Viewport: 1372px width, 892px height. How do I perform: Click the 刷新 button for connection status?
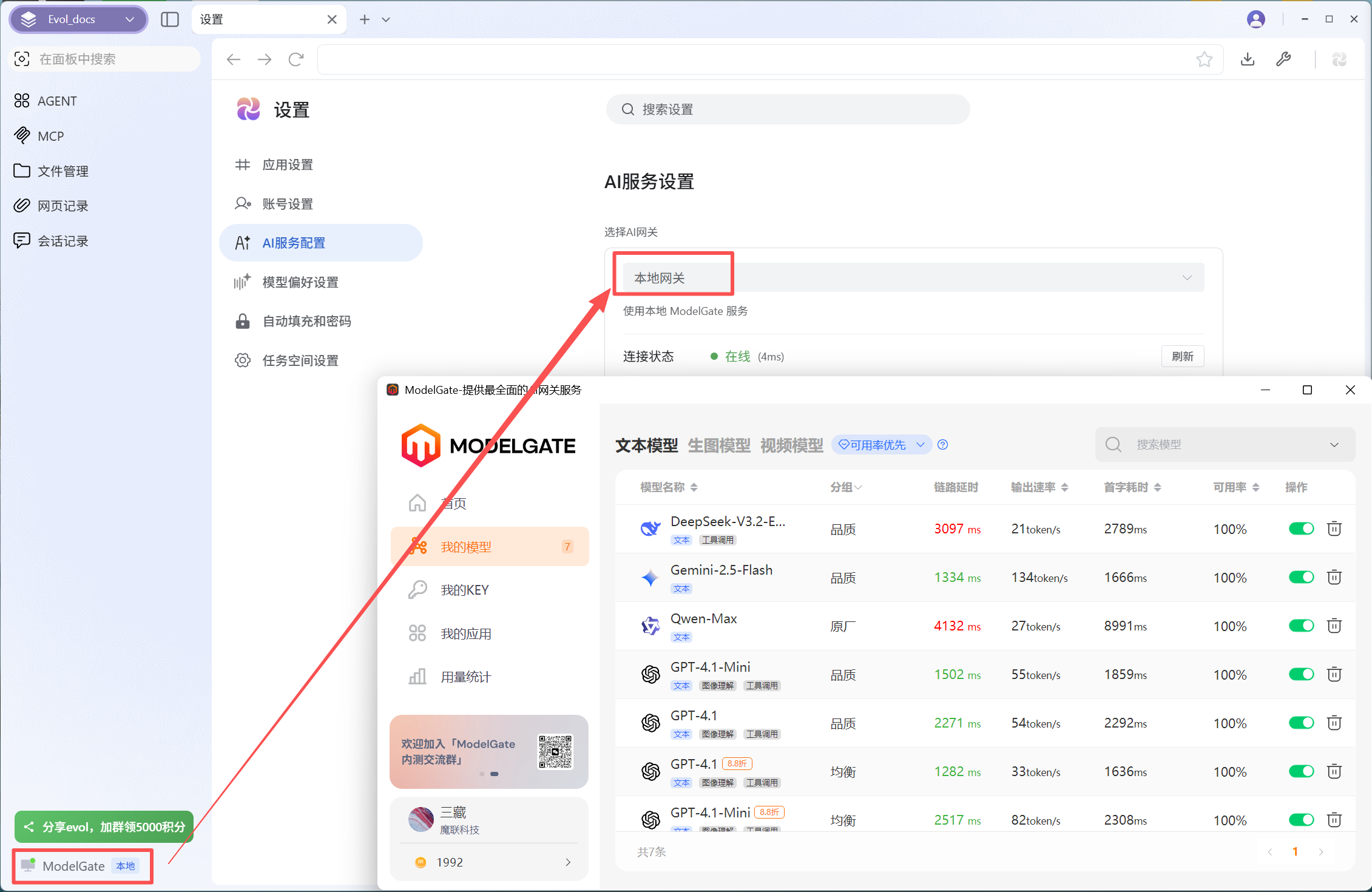pos(1182,356)
